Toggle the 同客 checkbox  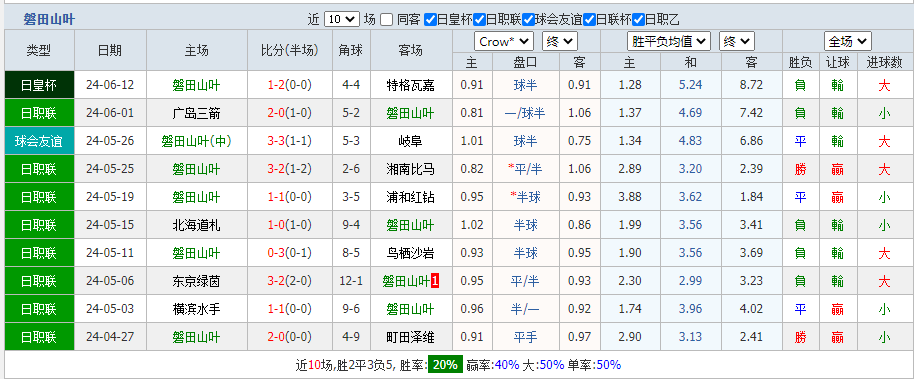(386, 20)
